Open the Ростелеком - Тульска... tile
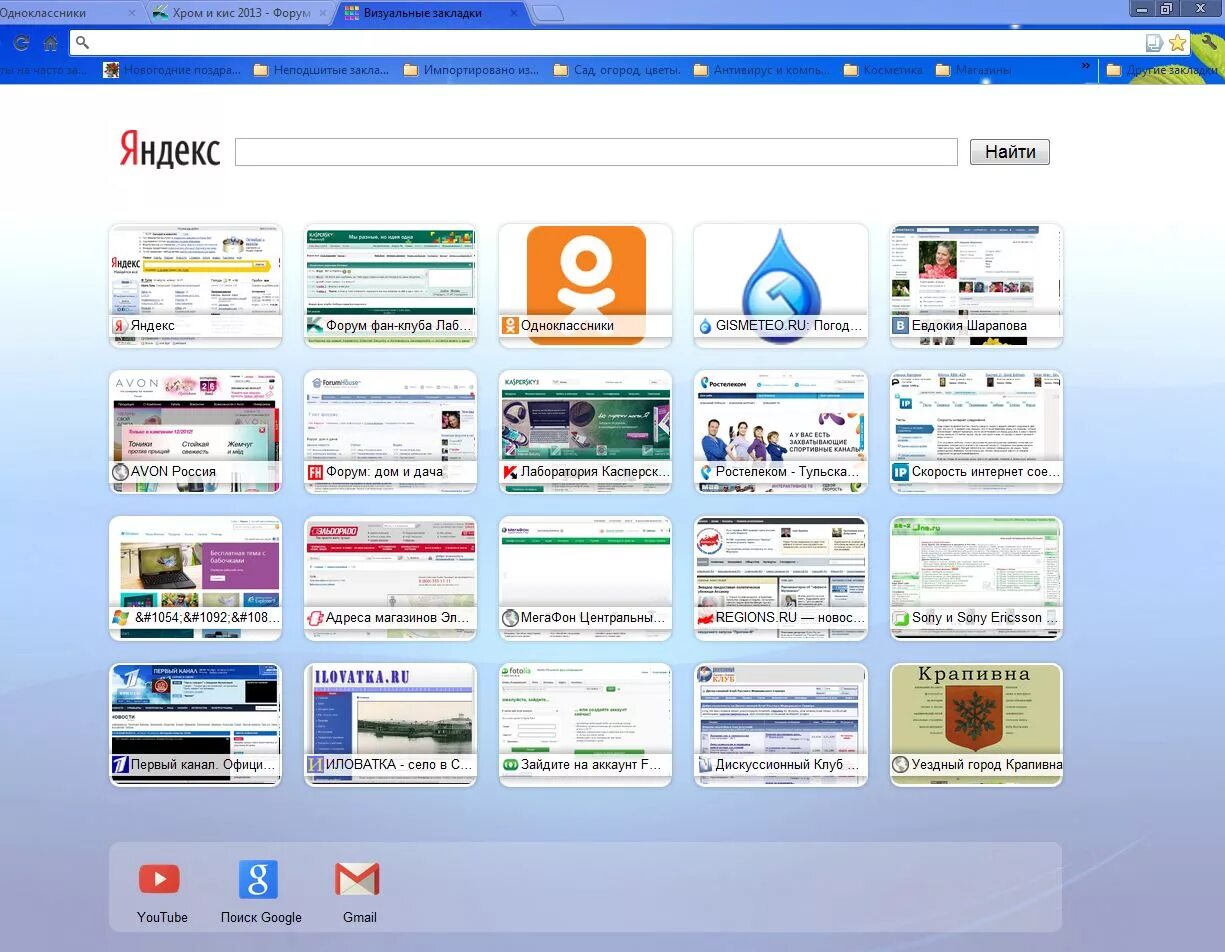This screenshot has width=1225, height=952. click(780, 431)
